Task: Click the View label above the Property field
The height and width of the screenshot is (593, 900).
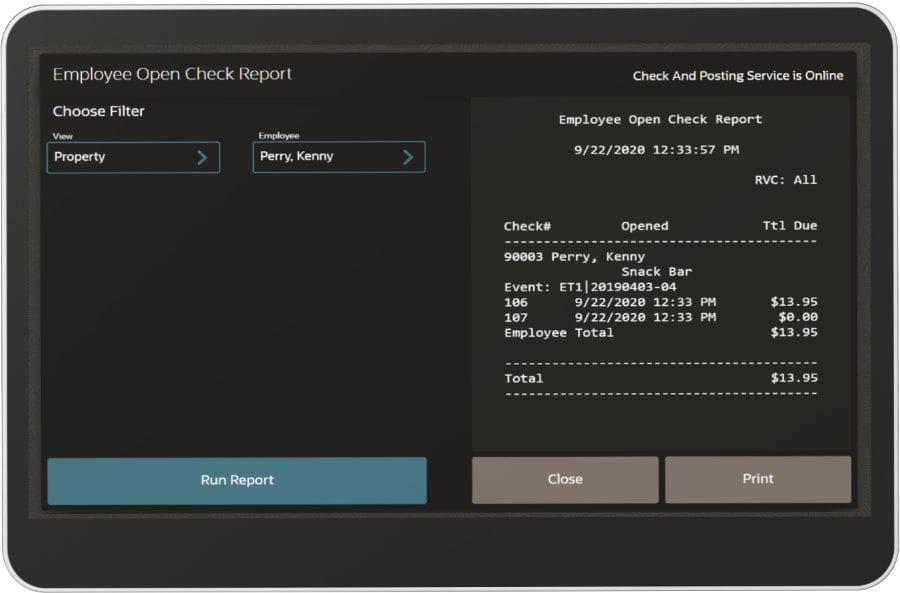Action: click(63, 136)
